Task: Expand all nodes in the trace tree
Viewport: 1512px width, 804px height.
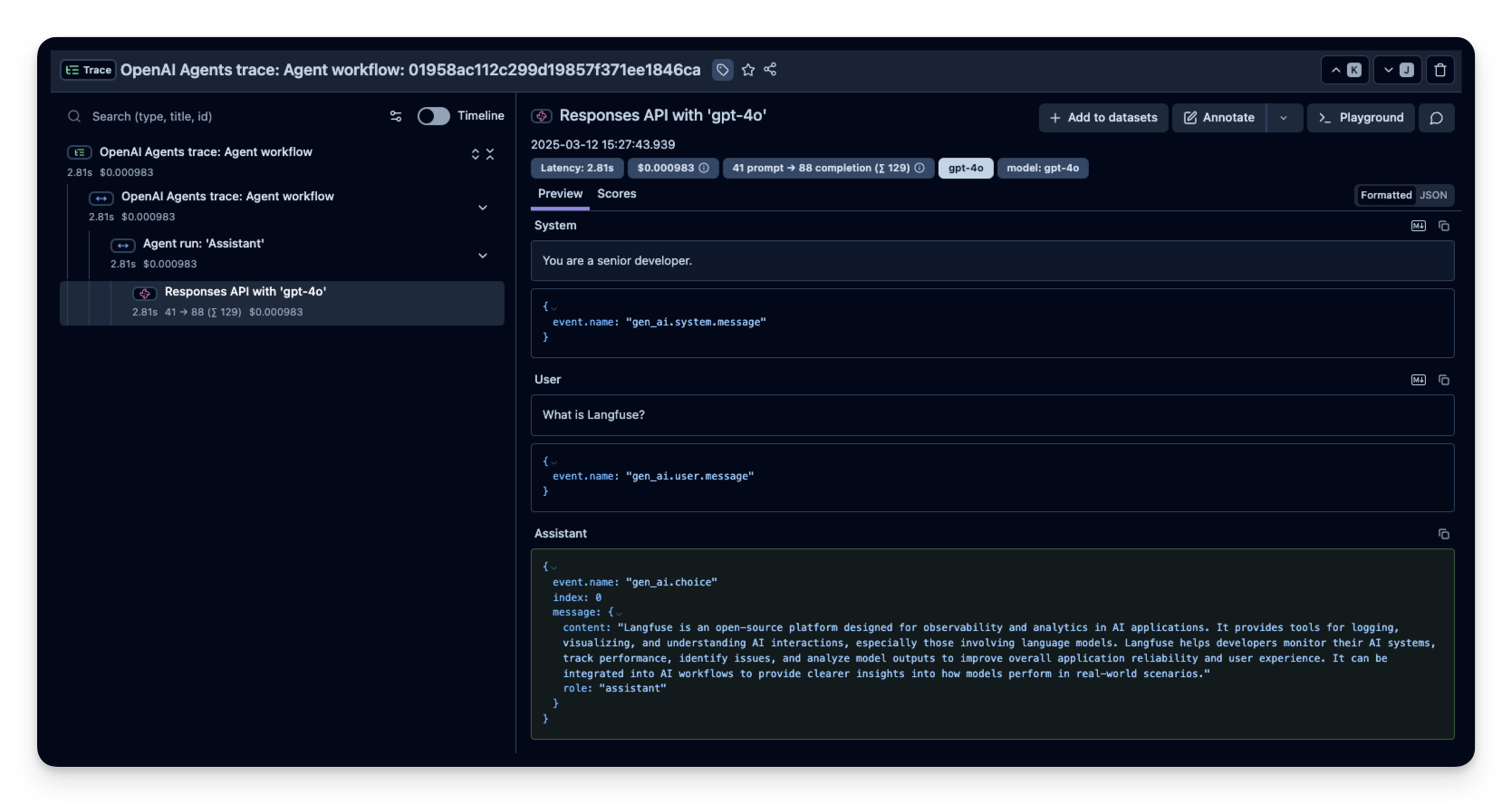Action: pyautogui.click(x=476, y=154)
